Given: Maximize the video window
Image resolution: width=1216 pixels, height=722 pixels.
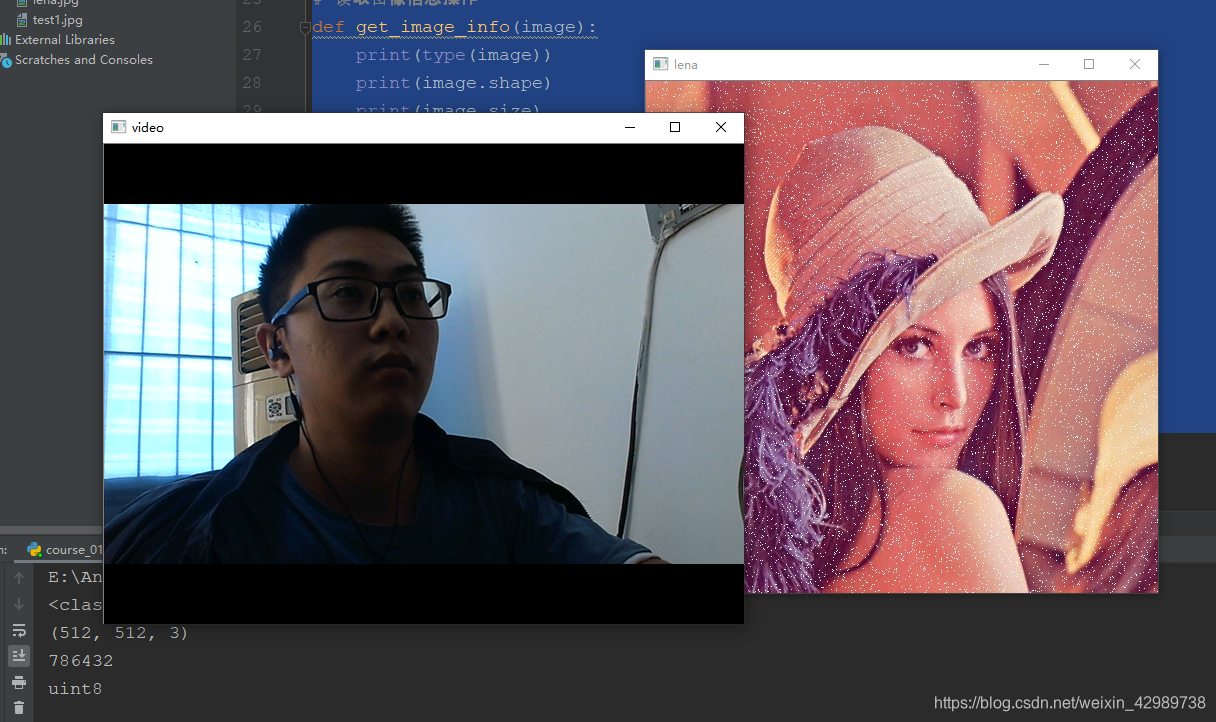Looking at the screenshot, I should 675,127.
